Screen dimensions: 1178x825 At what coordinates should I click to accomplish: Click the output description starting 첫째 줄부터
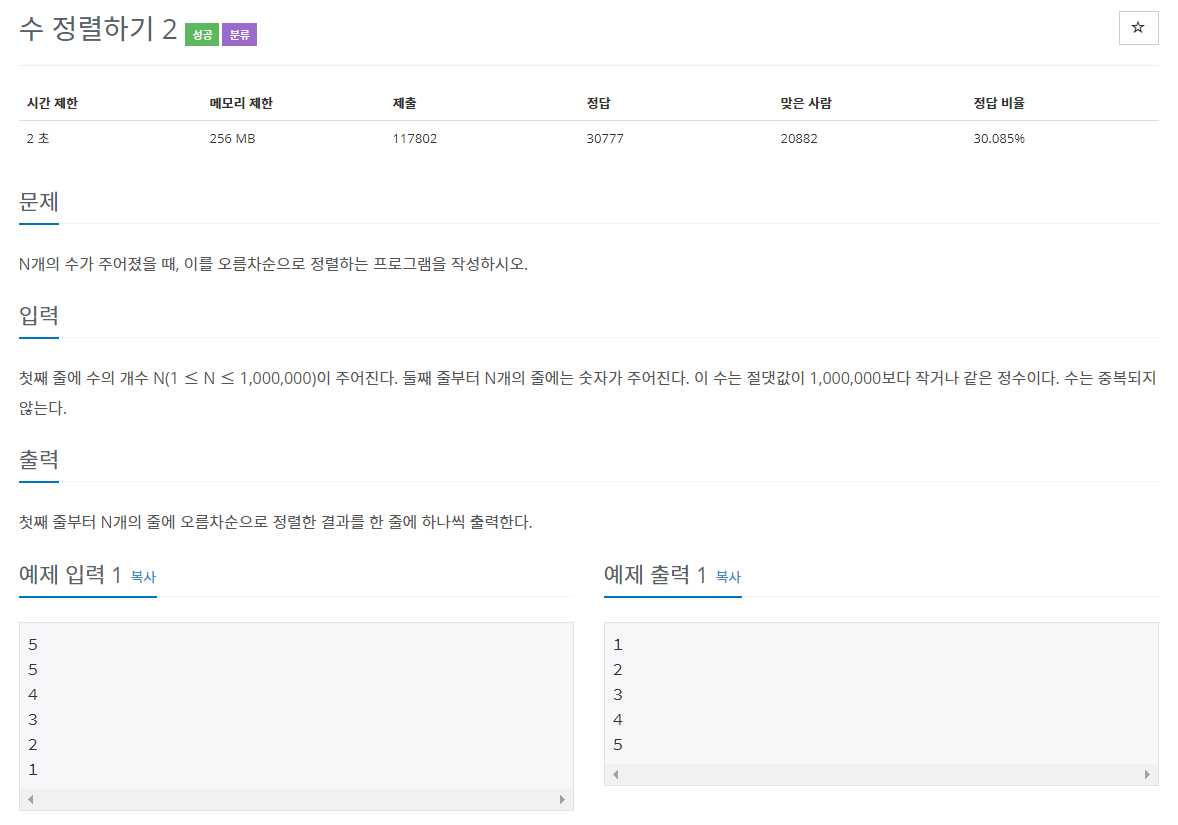pos(276,521)
